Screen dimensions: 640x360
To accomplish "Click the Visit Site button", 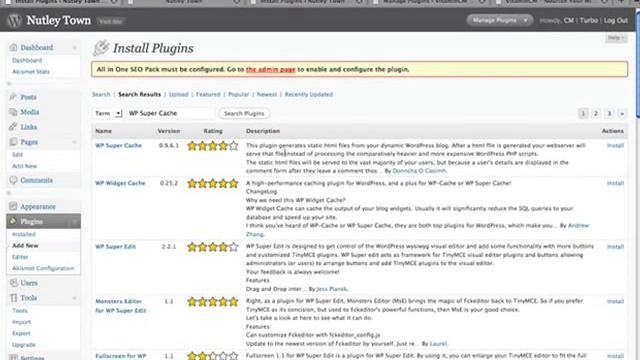I will 111,21.
